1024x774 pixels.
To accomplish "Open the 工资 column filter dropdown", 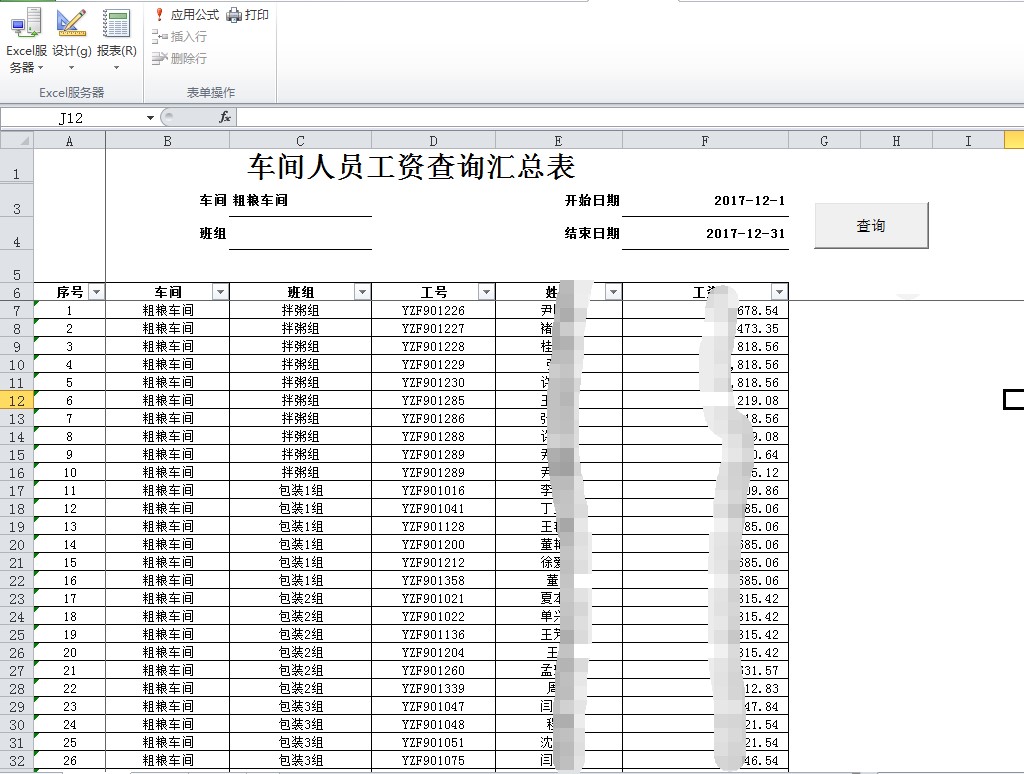I will pyautogui.click(x=778, y=292).
